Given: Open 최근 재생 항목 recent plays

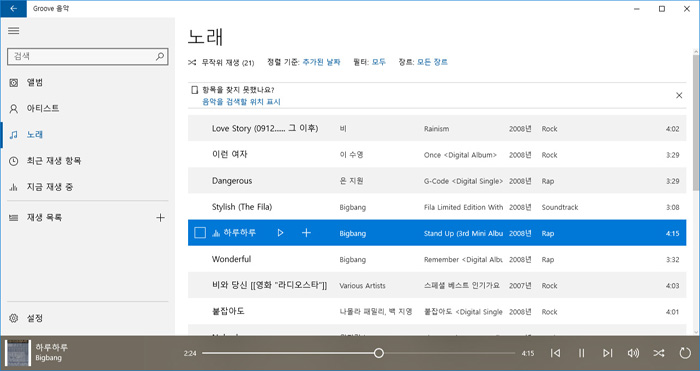Looking at the screenshot, I should click(x=87, y=161).
